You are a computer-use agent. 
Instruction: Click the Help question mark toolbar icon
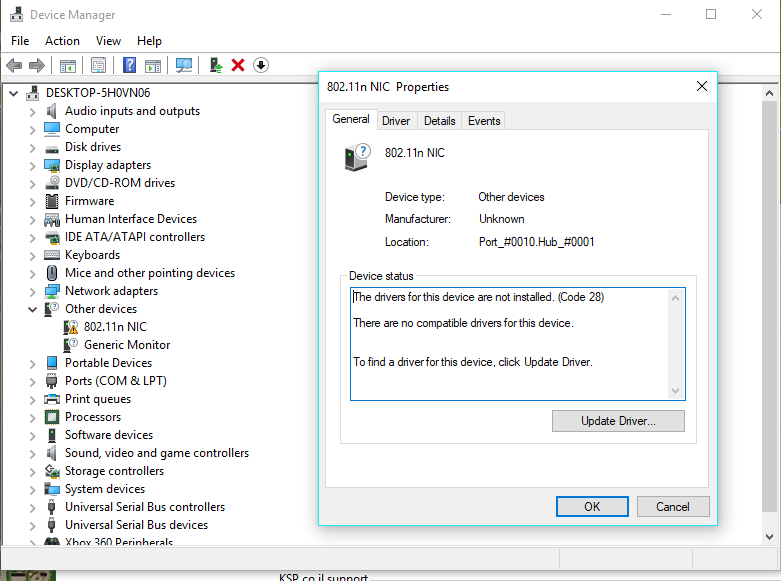pos(129,65)
